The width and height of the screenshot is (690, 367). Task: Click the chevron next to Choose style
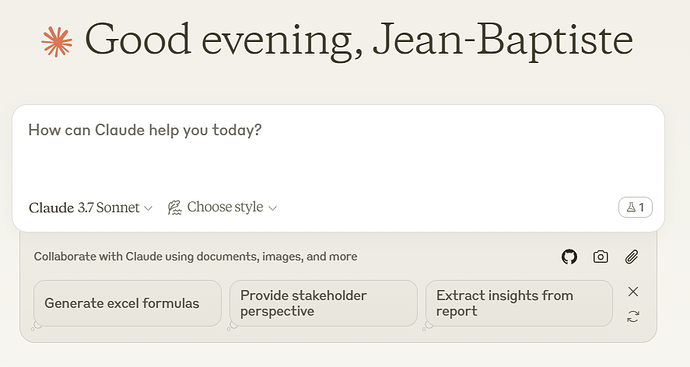[273, 208]
